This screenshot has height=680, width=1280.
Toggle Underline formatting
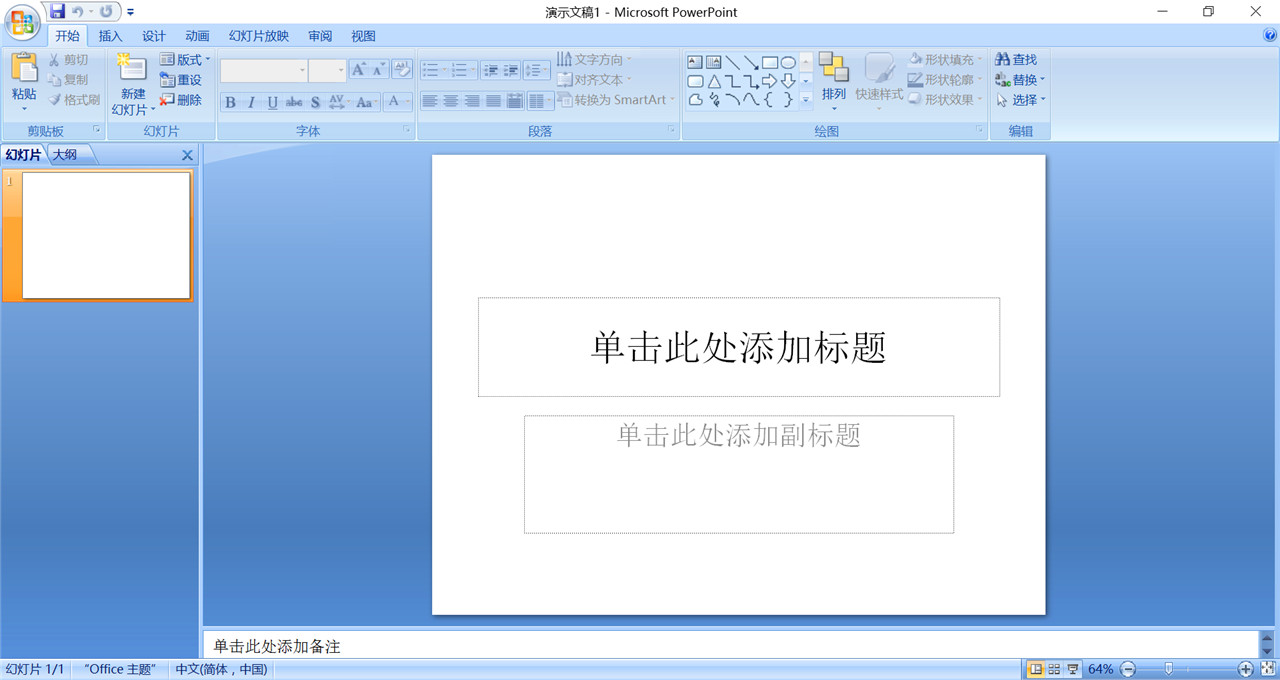[x=272, y=102]
